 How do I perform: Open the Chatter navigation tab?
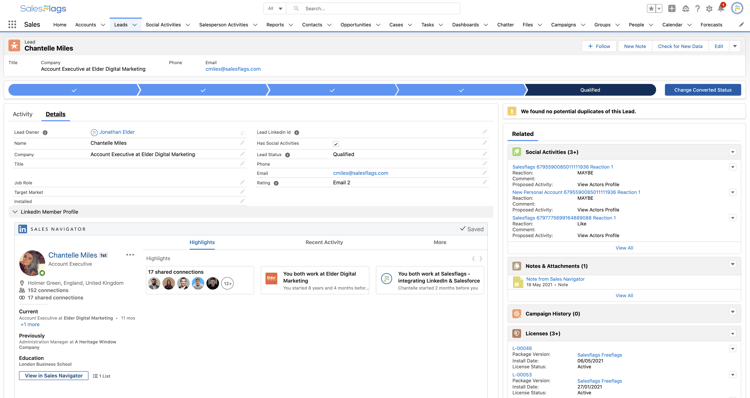505,25
